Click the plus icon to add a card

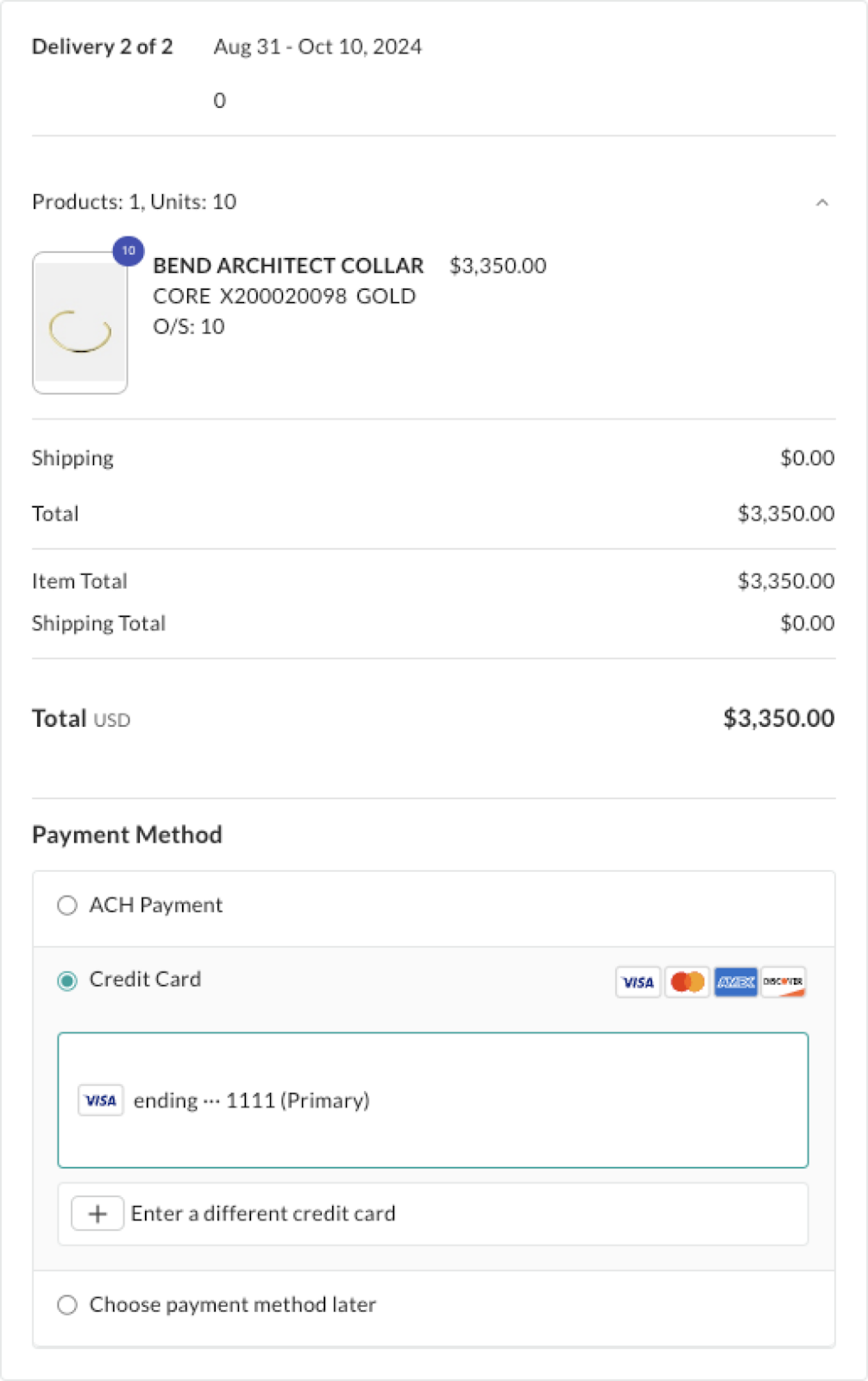[x=97, y=1213]
